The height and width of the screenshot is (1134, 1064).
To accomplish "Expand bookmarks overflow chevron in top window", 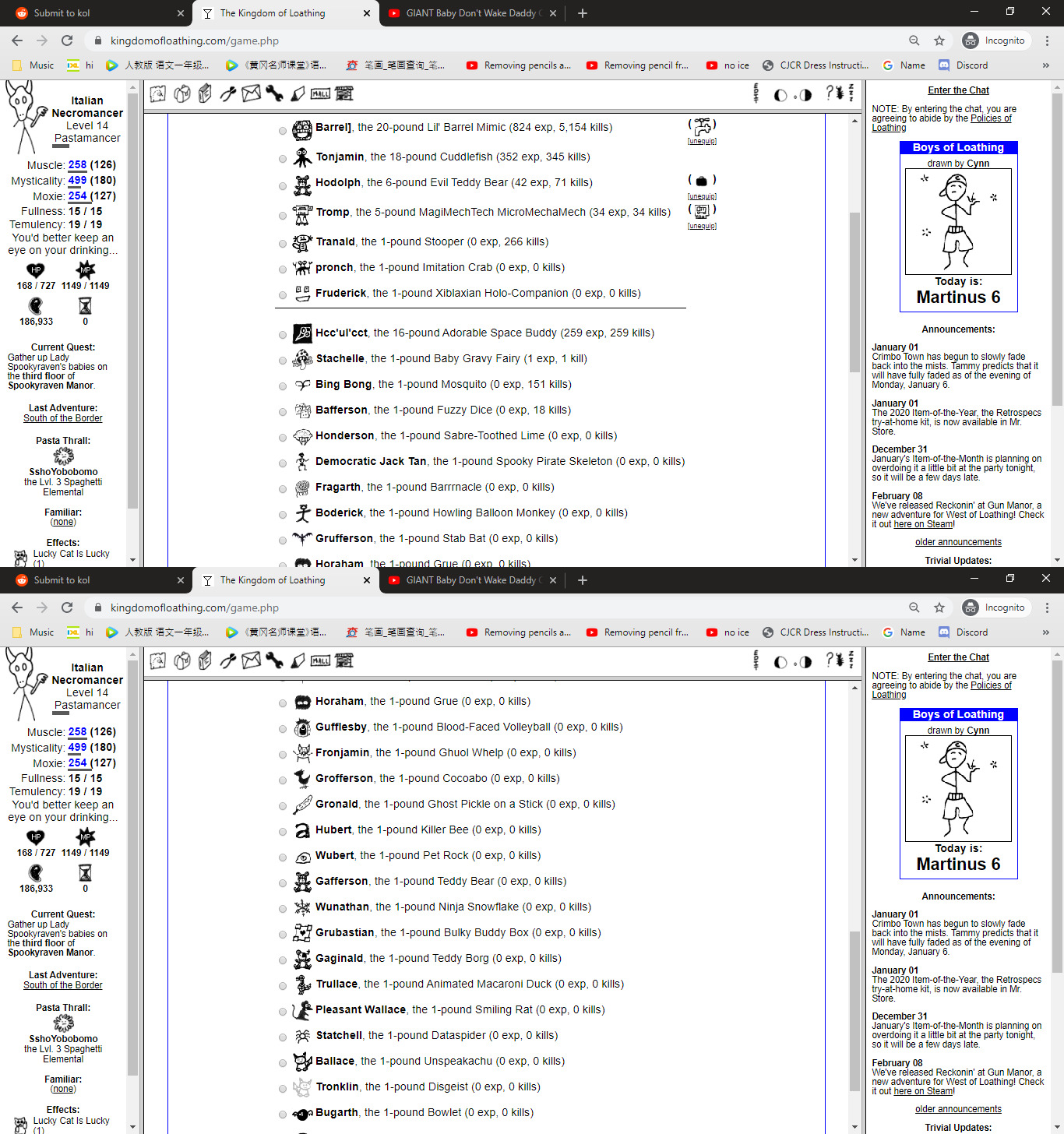I will point(1045,65).
